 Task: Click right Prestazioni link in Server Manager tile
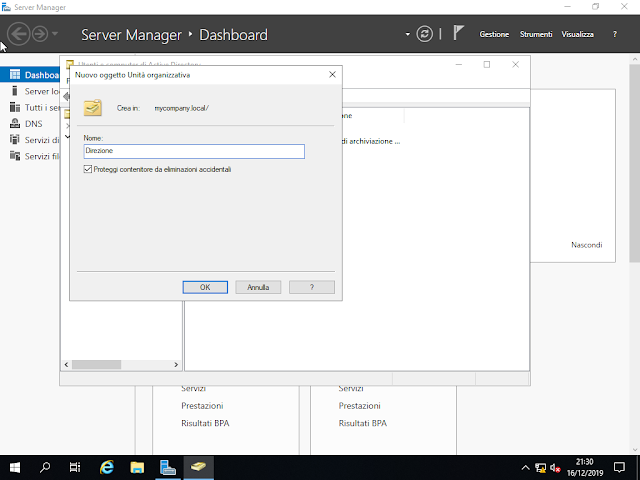point(360,406)
